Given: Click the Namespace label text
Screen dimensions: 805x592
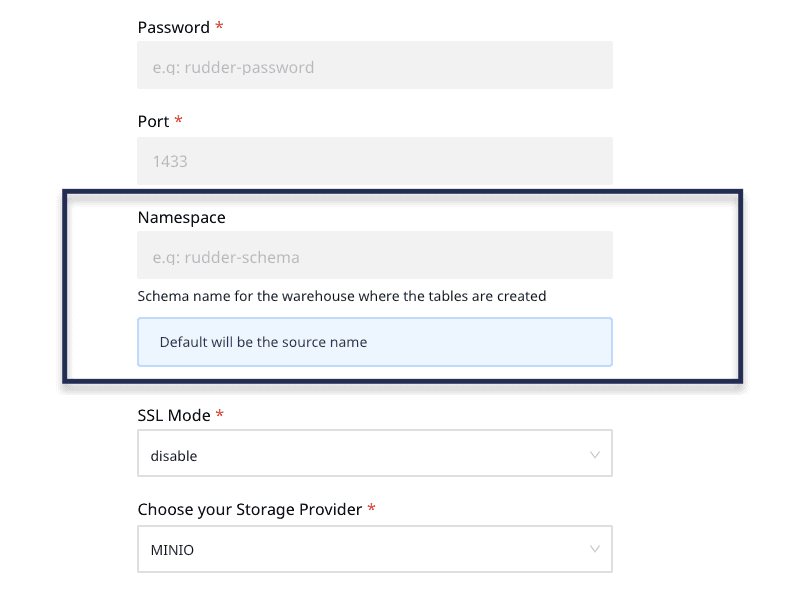Looking at the screenshot, I should click(181, 217).
